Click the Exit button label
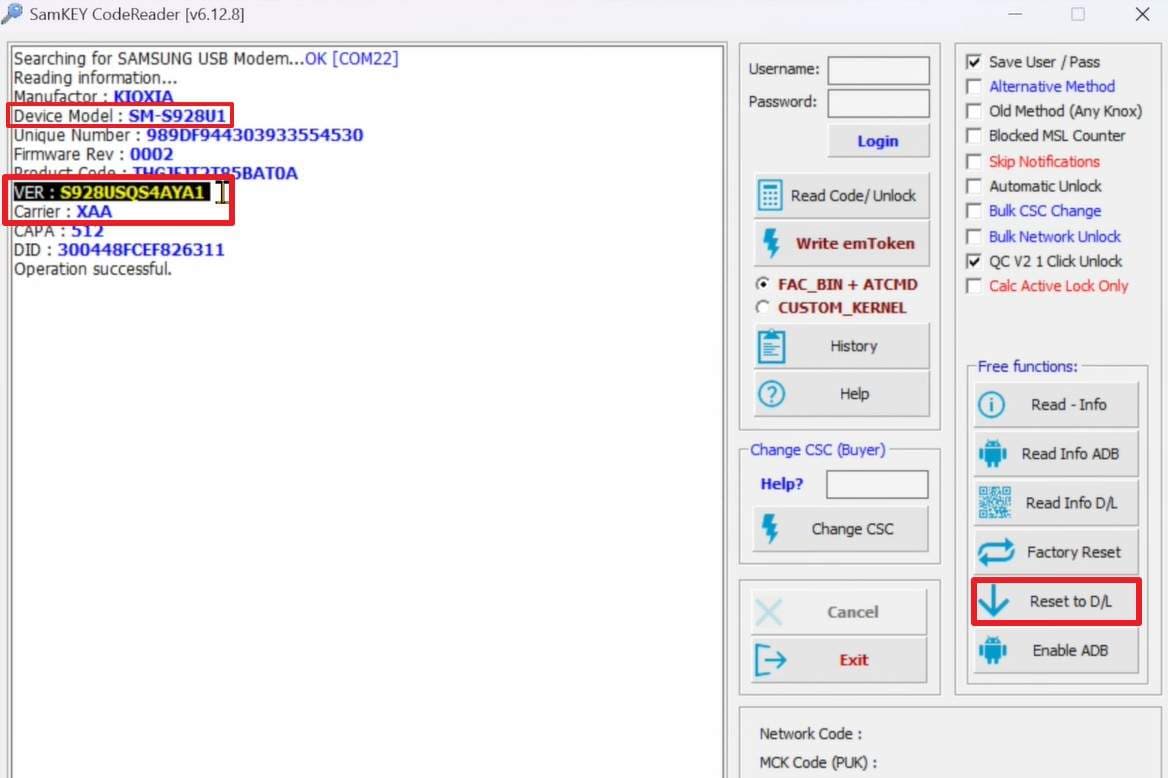Viewport: 1168px width, 778px height. click(854, 660)
